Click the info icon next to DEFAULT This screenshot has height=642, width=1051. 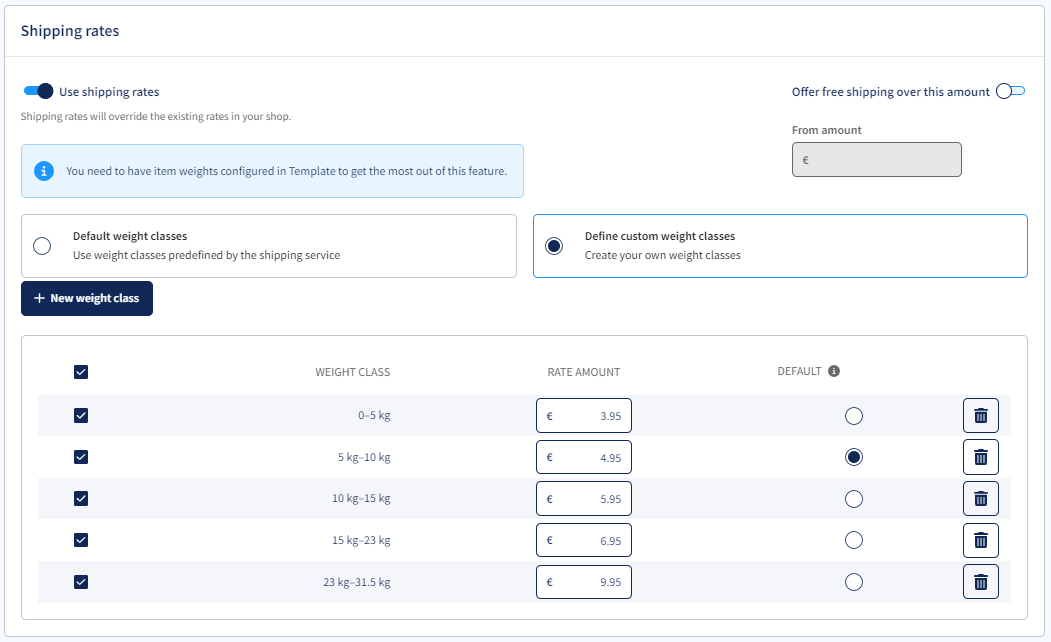pos(834,371)
